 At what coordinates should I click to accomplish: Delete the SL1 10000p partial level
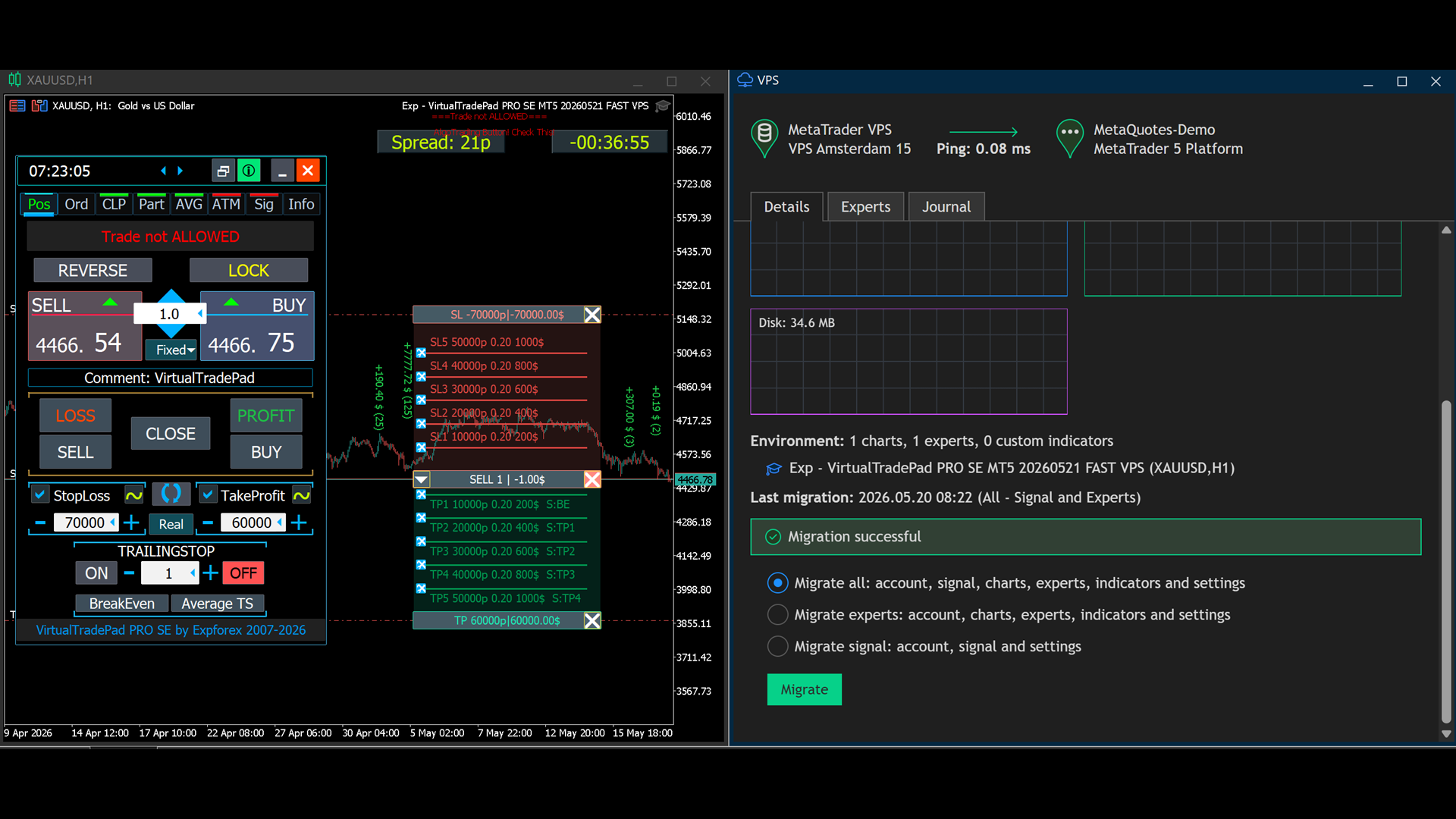click(x=421, y=447)
